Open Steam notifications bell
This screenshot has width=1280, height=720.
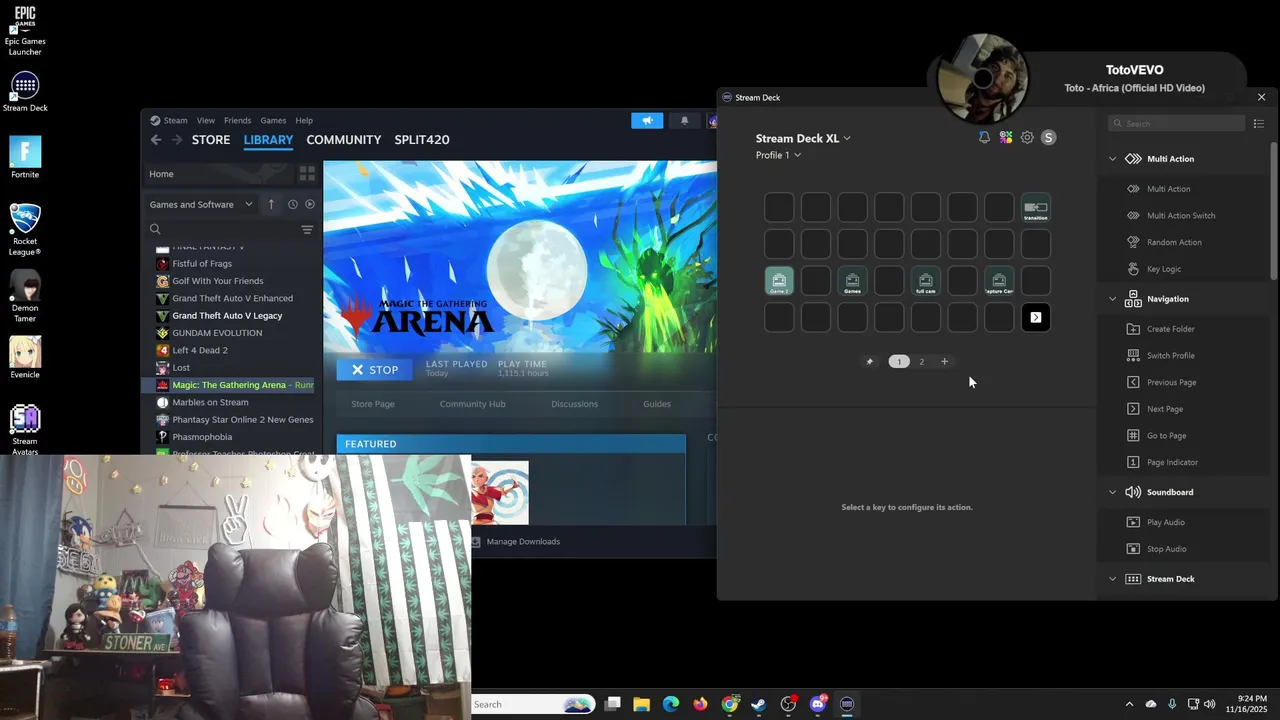(x=684, y=121)
